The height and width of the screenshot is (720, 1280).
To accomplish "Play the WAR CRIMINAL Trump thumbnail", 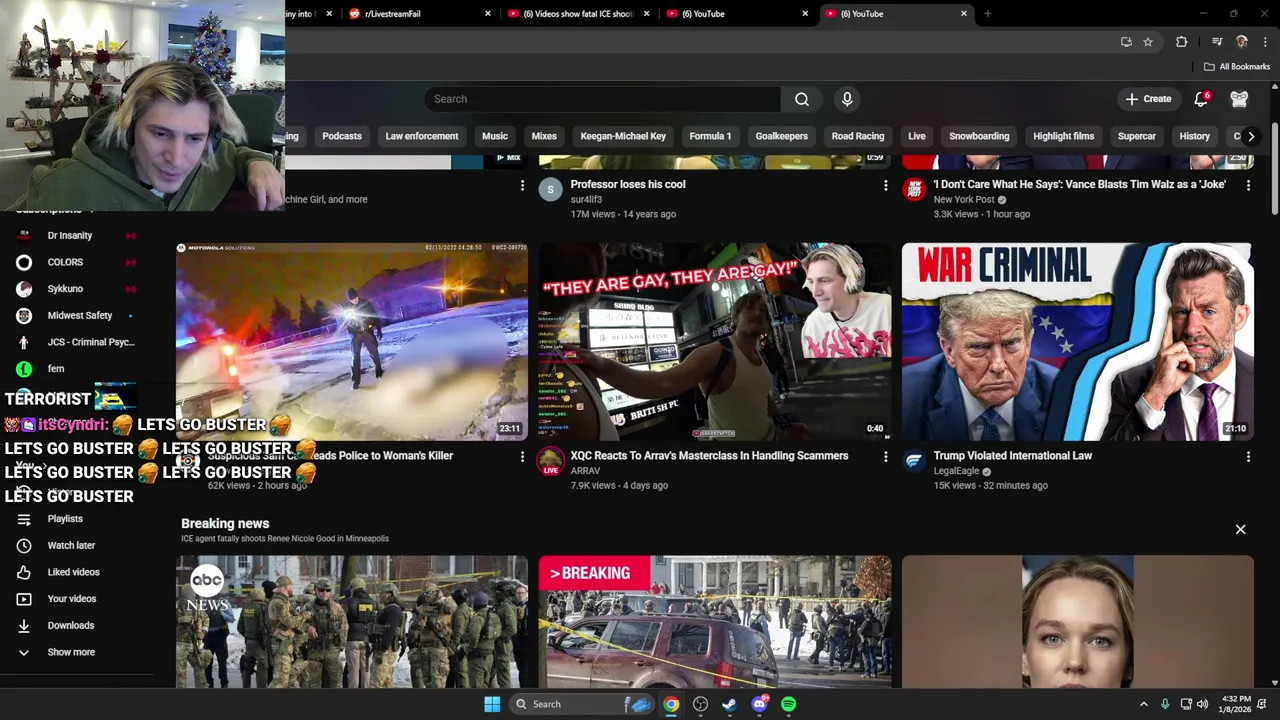I will tap(1077, 341).
